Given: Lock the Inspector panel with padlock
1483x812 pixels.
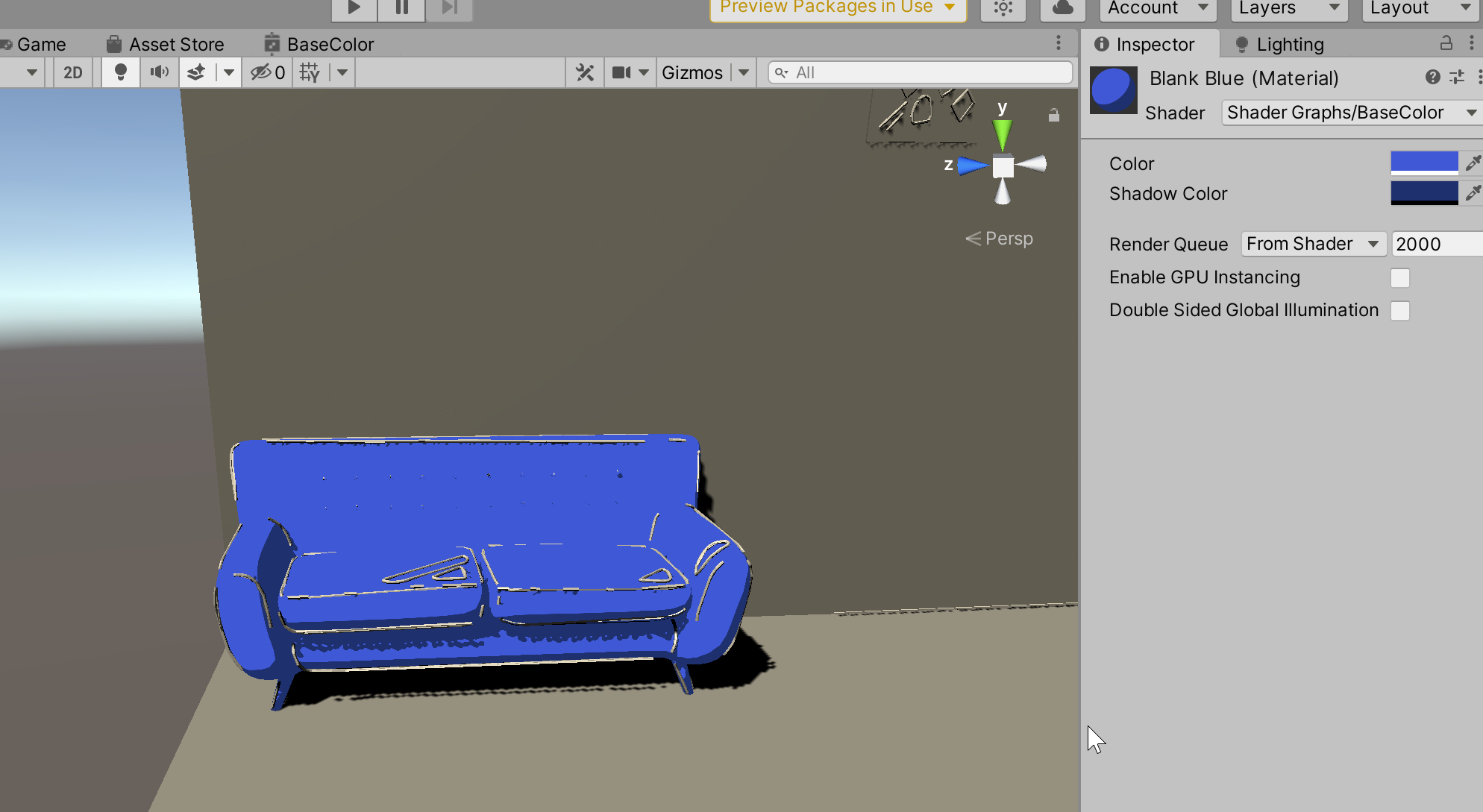Looking at the screenshot, I should [1446, 43].
